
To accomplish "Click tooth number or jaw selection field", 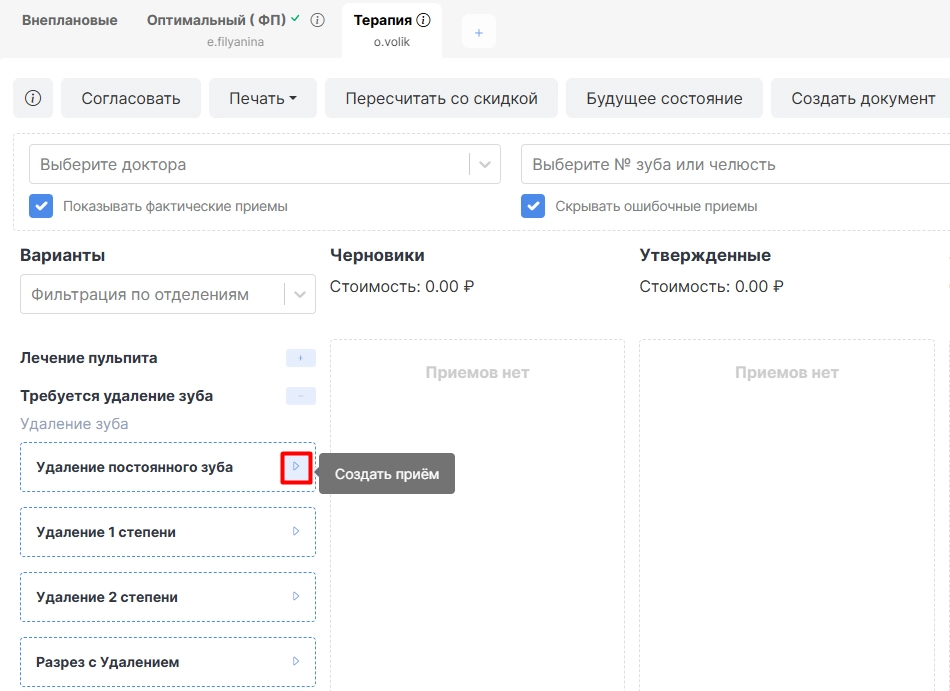I will click(736, 164).
